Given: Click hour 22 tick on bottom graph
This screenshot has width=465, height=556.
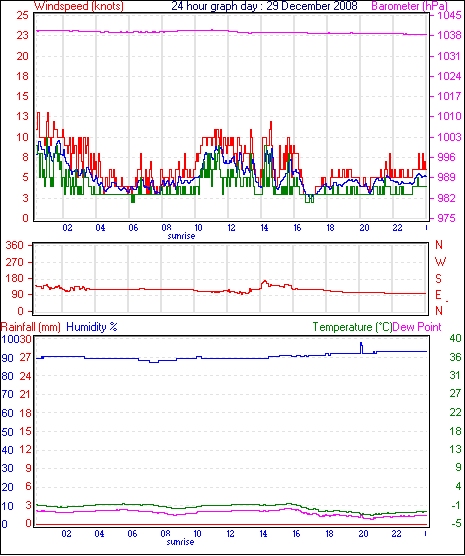Looking at the screenshot, I should tap(396, 533).
